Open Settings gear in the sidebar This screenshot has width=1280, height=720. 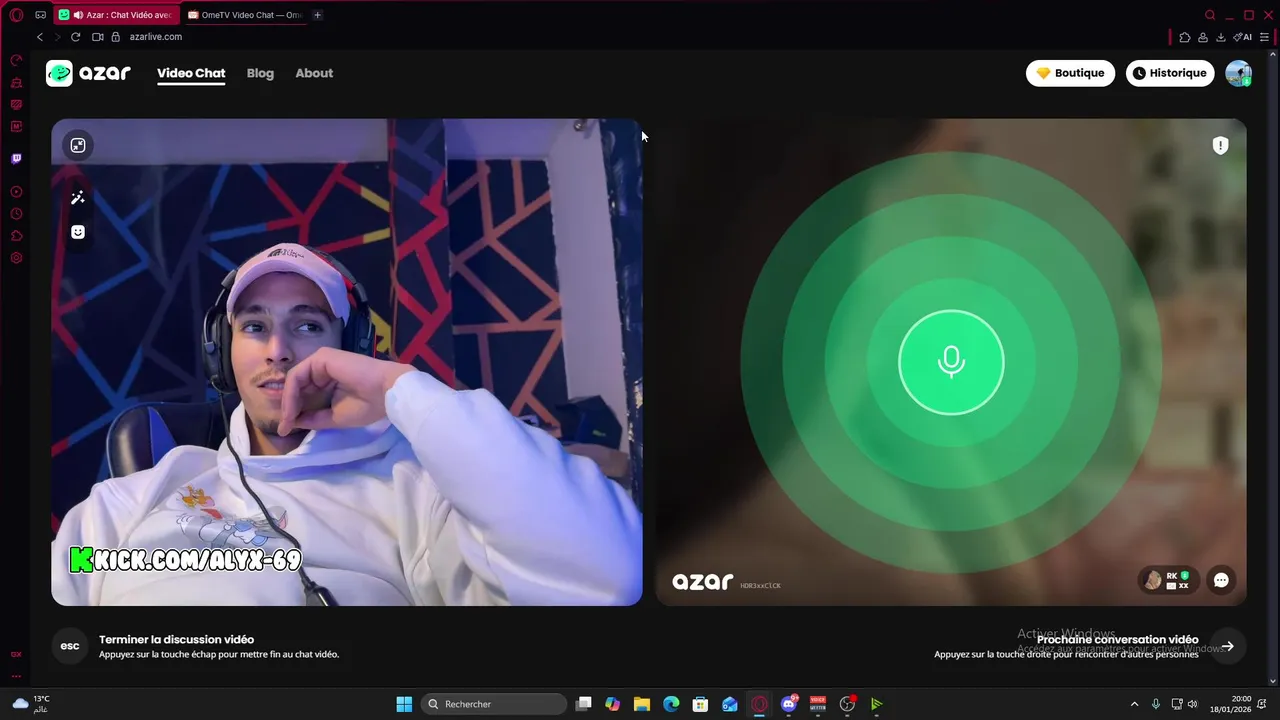[16, 258]
